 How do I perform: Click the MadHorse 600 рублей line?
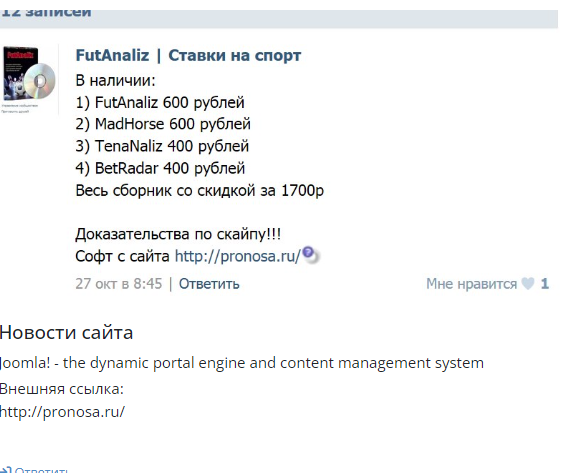click(x=163, y=124)
